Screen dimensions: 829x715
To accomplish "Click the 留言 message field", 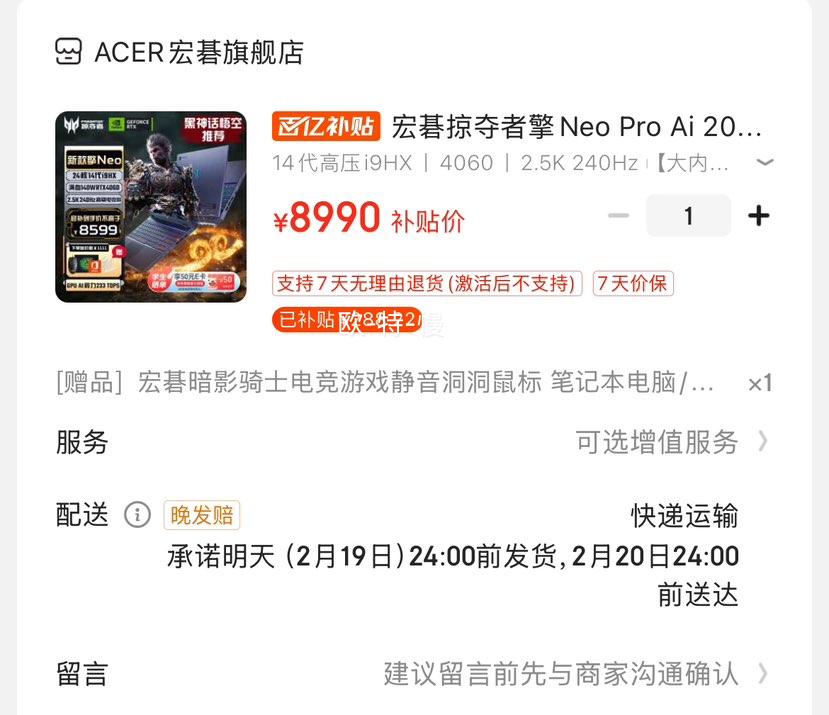I will 414,674.
